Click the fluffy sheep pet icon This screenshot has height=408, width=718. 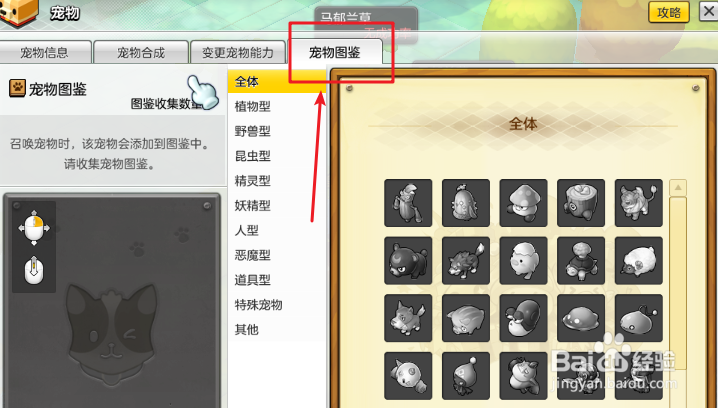(x=639, y=261)
